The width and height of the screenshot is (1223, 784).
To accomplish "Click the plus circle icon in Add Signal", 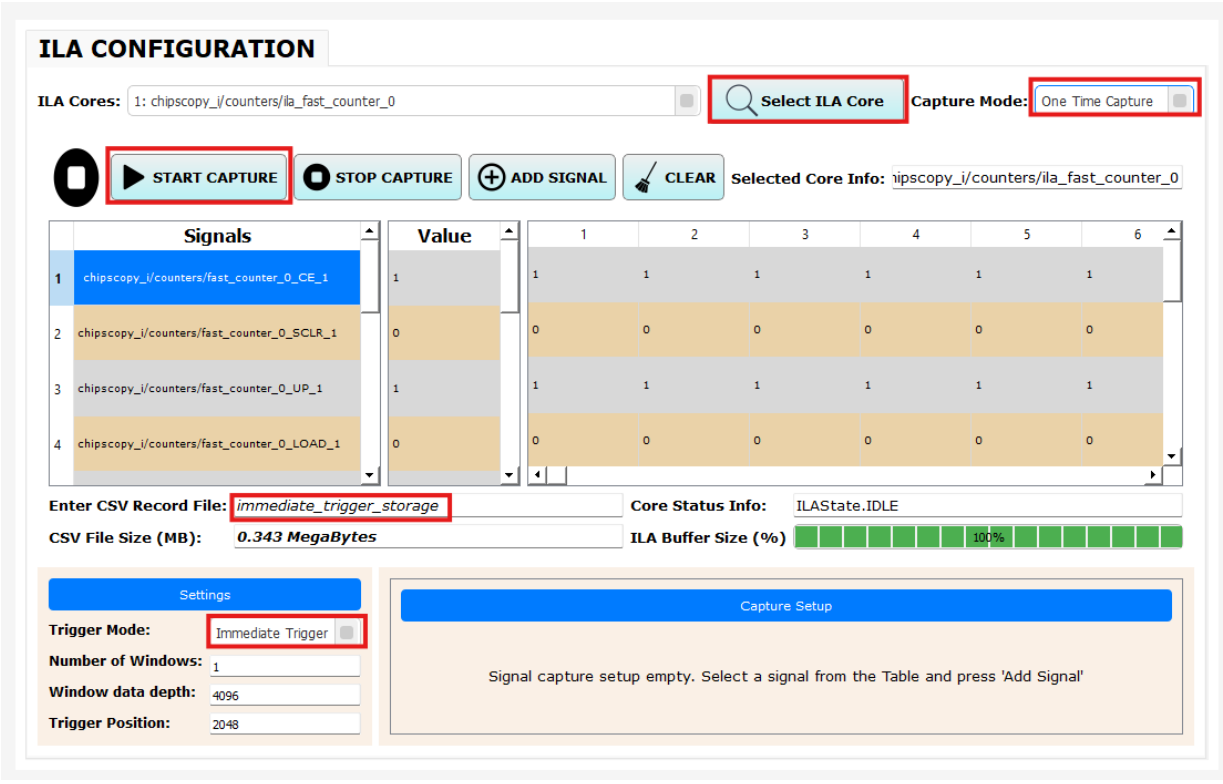I will 491,178.
